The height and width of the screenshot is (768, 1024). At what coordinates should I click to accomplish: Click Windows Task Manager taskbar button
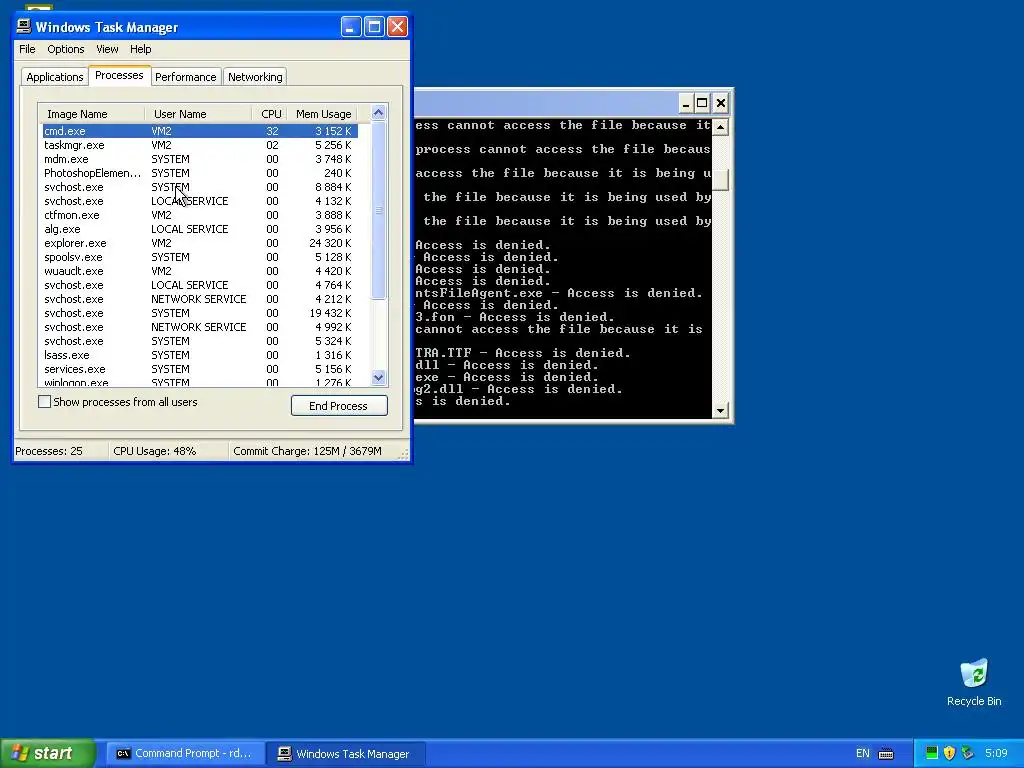tap(346, 753)
